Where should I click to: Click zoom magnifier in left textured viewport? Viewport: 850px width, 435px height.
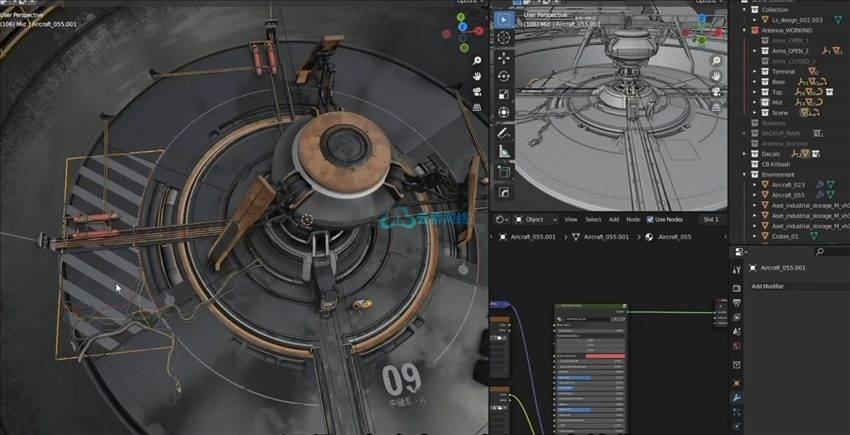[477, 61]
